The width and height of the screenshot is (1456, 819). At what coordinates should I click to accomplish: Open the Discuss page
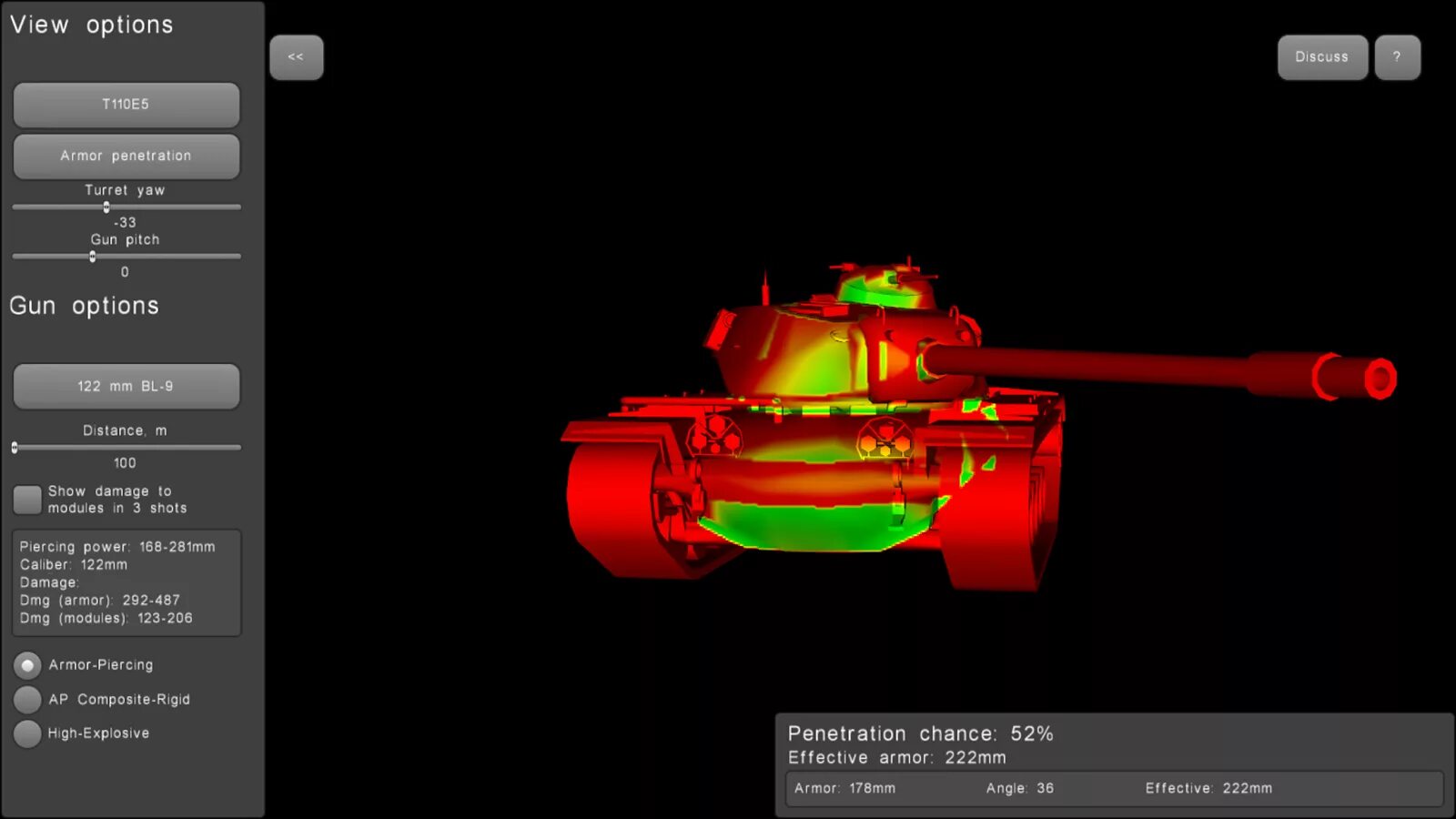coord(1322,57)
